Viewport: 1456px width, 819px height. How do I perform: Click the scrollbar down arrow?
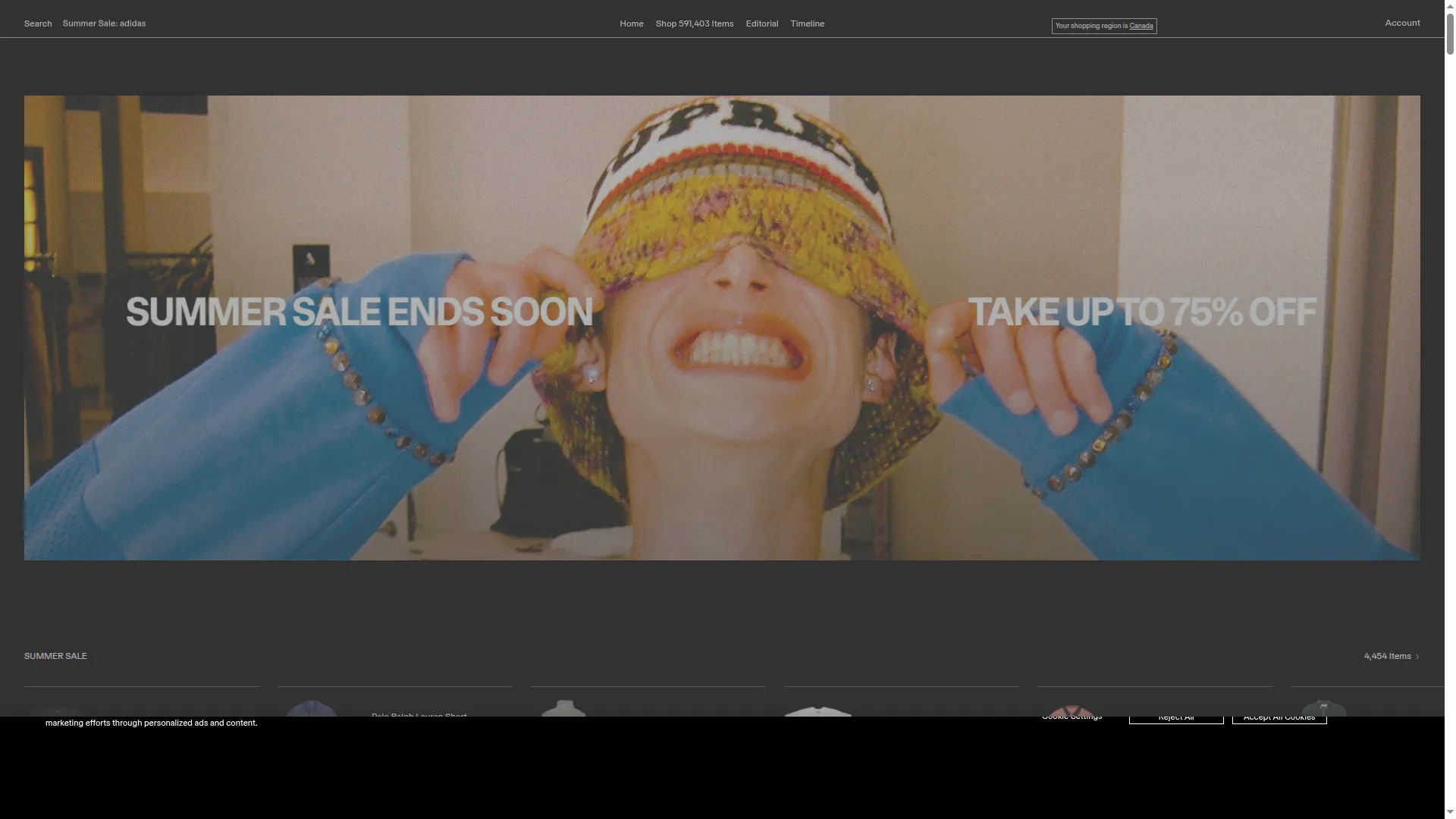tap(1450, 812)
